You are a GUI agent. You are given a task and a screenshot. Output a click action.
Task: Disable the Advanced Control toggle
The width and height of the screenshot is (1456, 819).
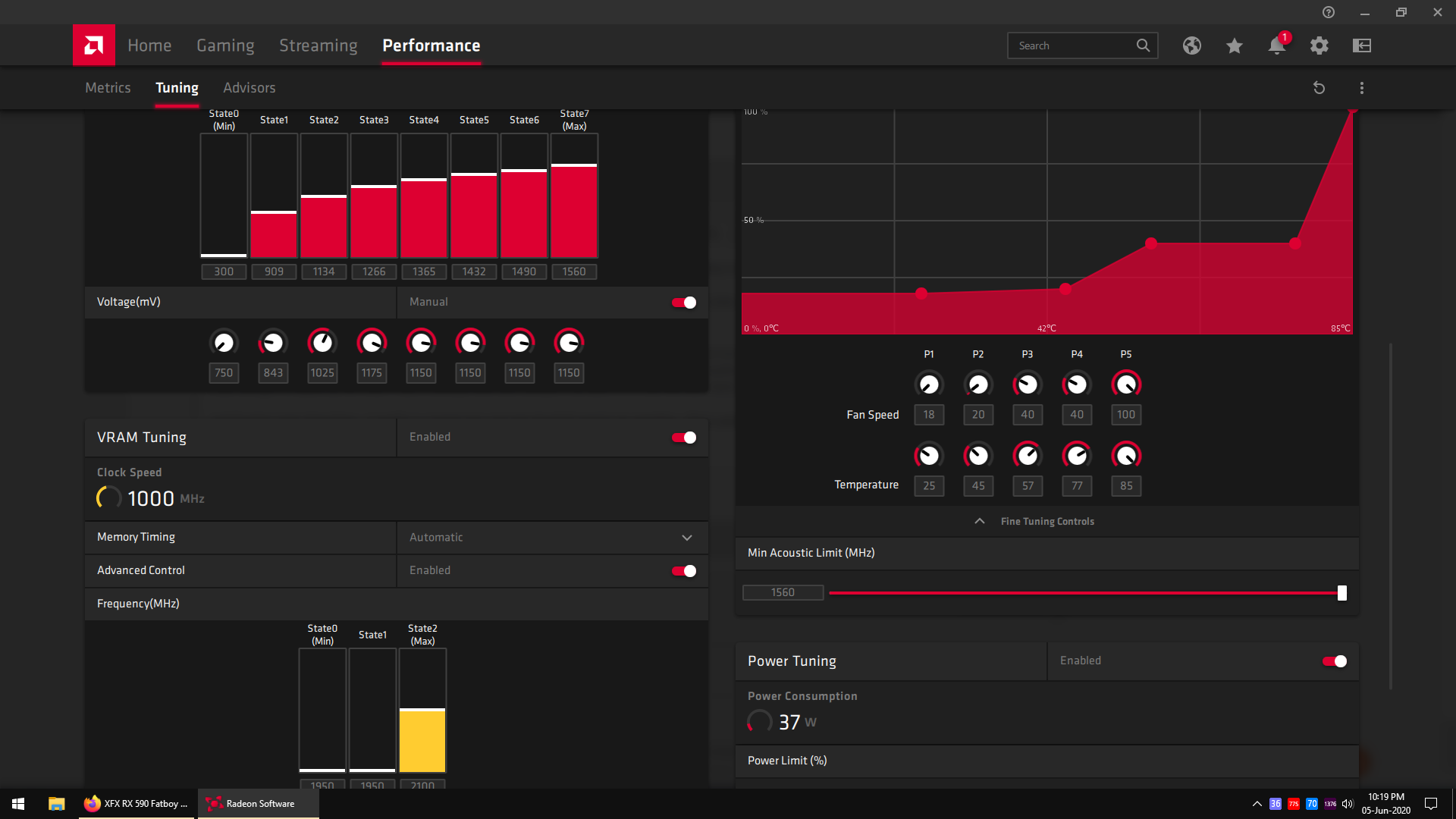(684, 570)
